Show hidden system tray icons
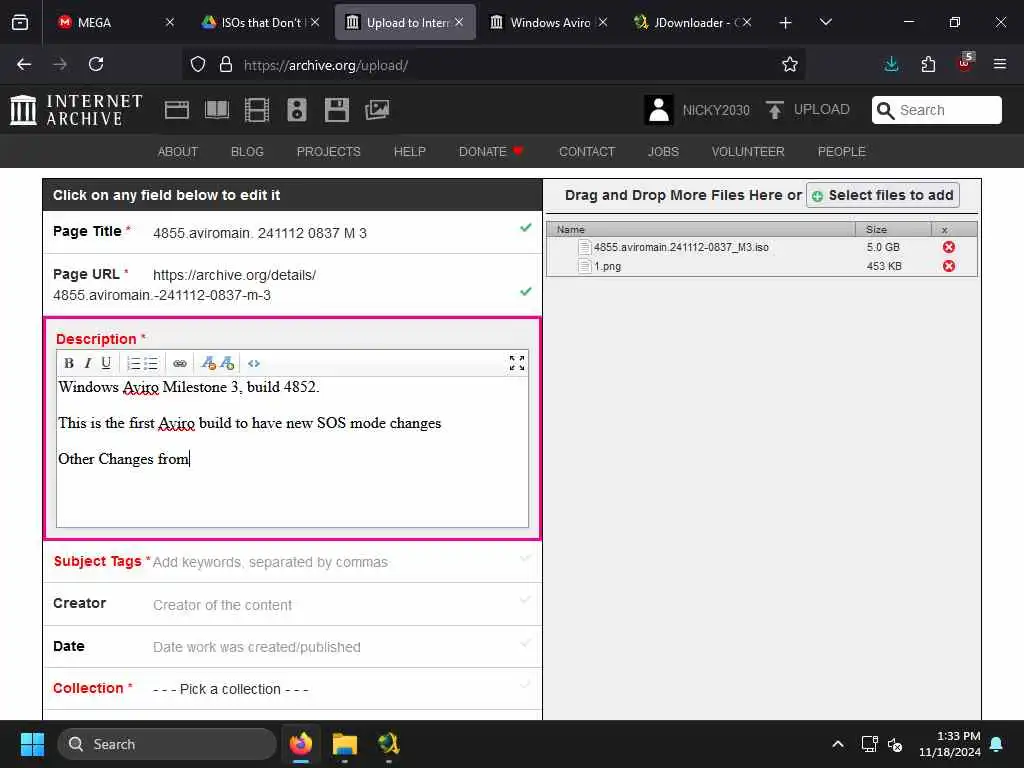This screenshot has height=768, width=1024. click(838, 744)
